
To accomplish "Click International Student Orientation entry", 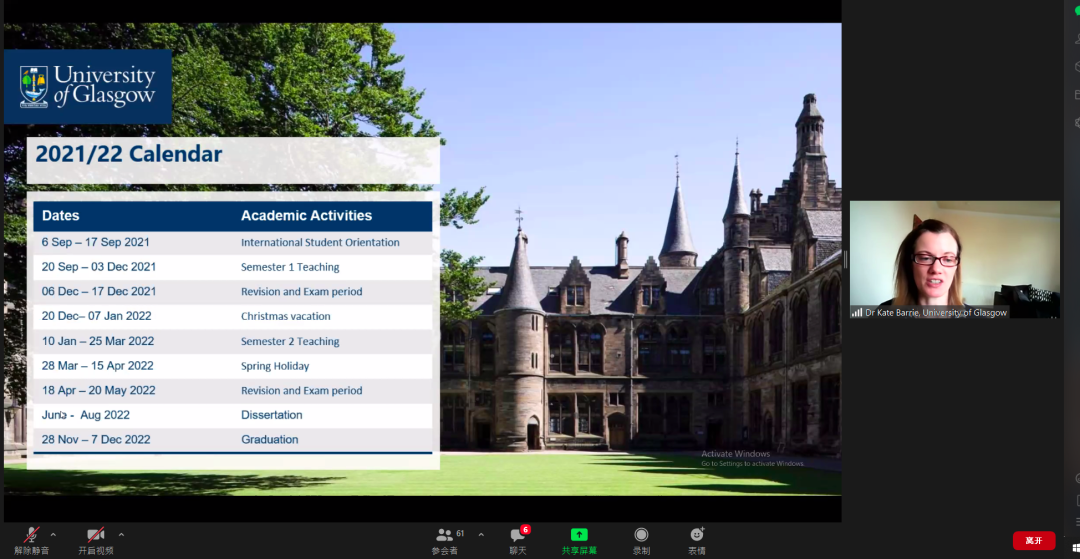I will (320, 242).
